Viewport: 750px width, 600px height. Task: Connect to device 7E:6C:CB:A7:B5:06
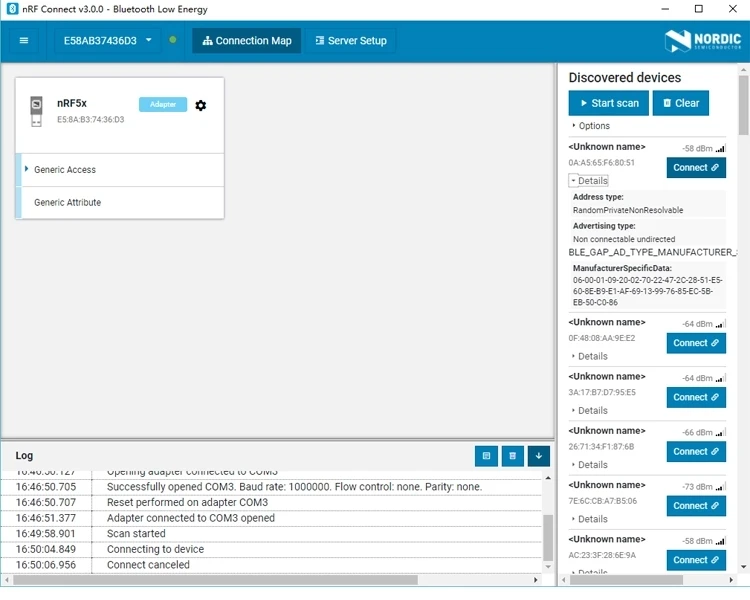click(x=696, y=506)
